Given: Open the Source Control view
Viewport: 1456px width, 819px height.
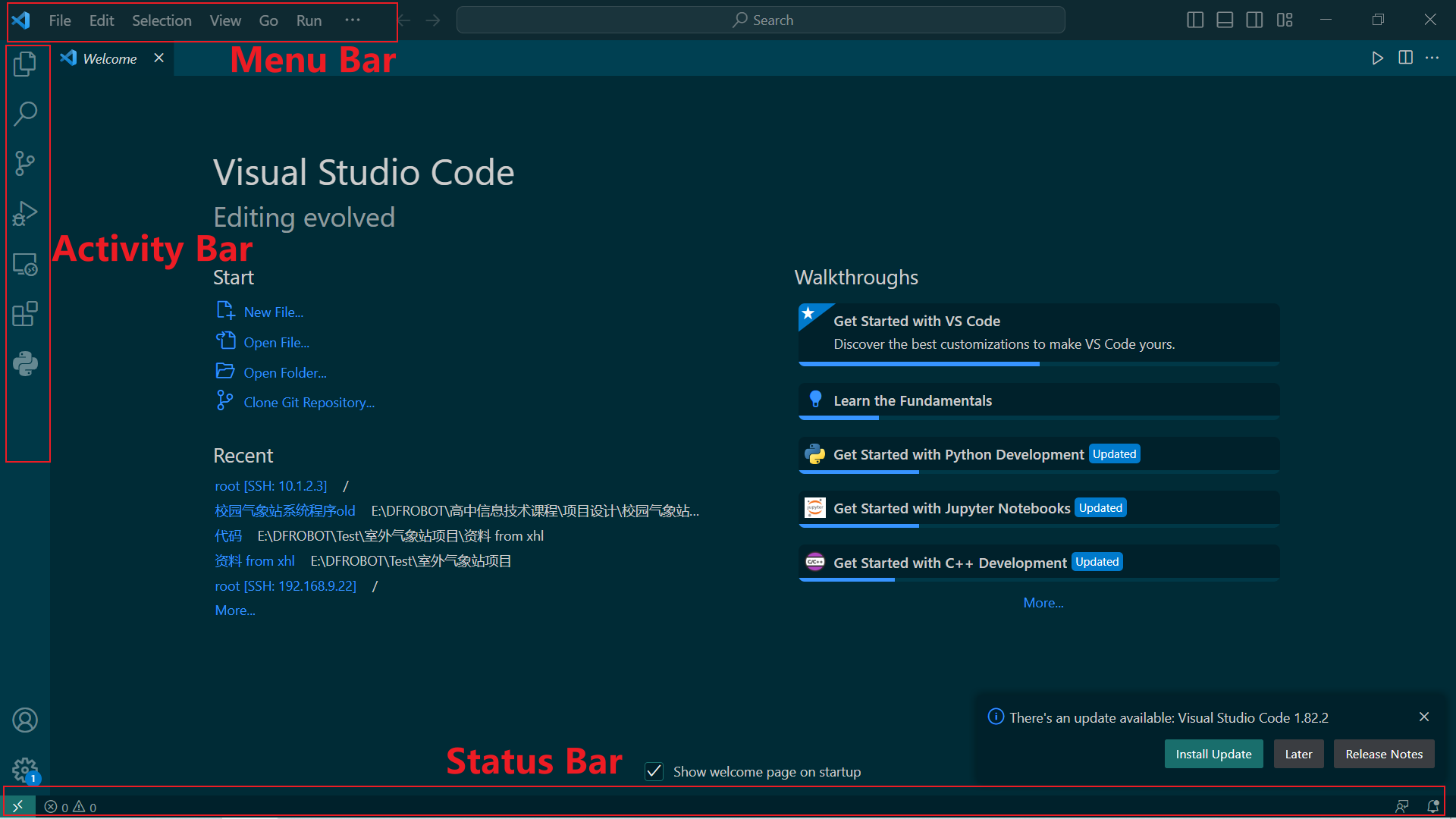Looking at the screenshot, I should [25, 162].
